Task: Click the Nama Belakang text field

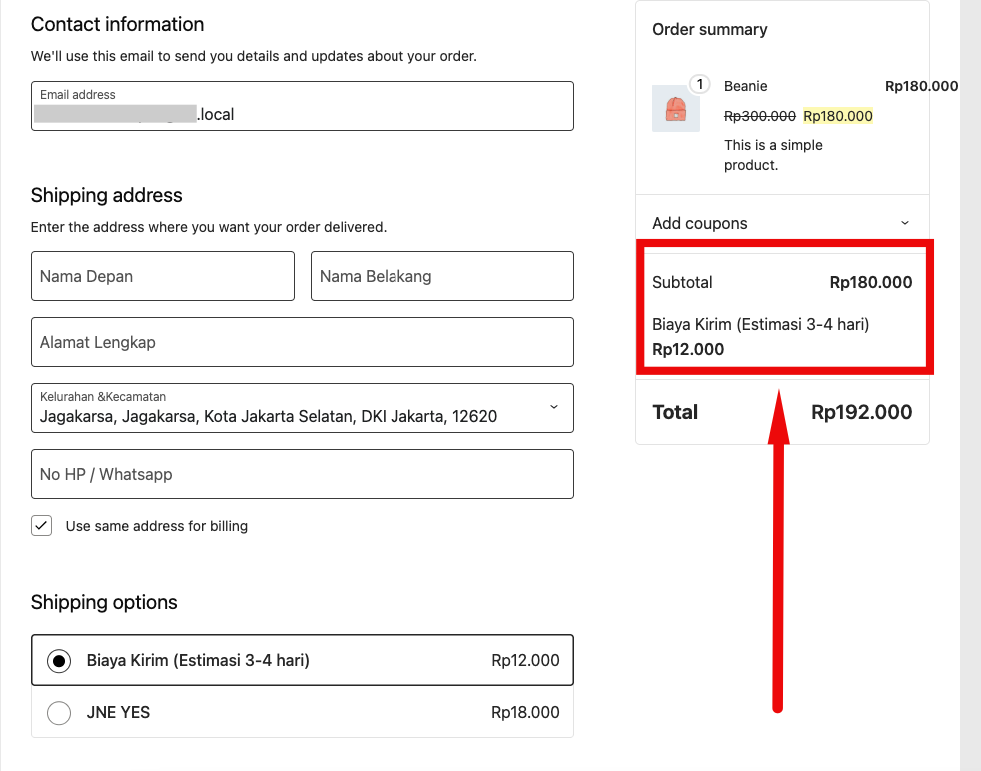Action: click(441, 276)
